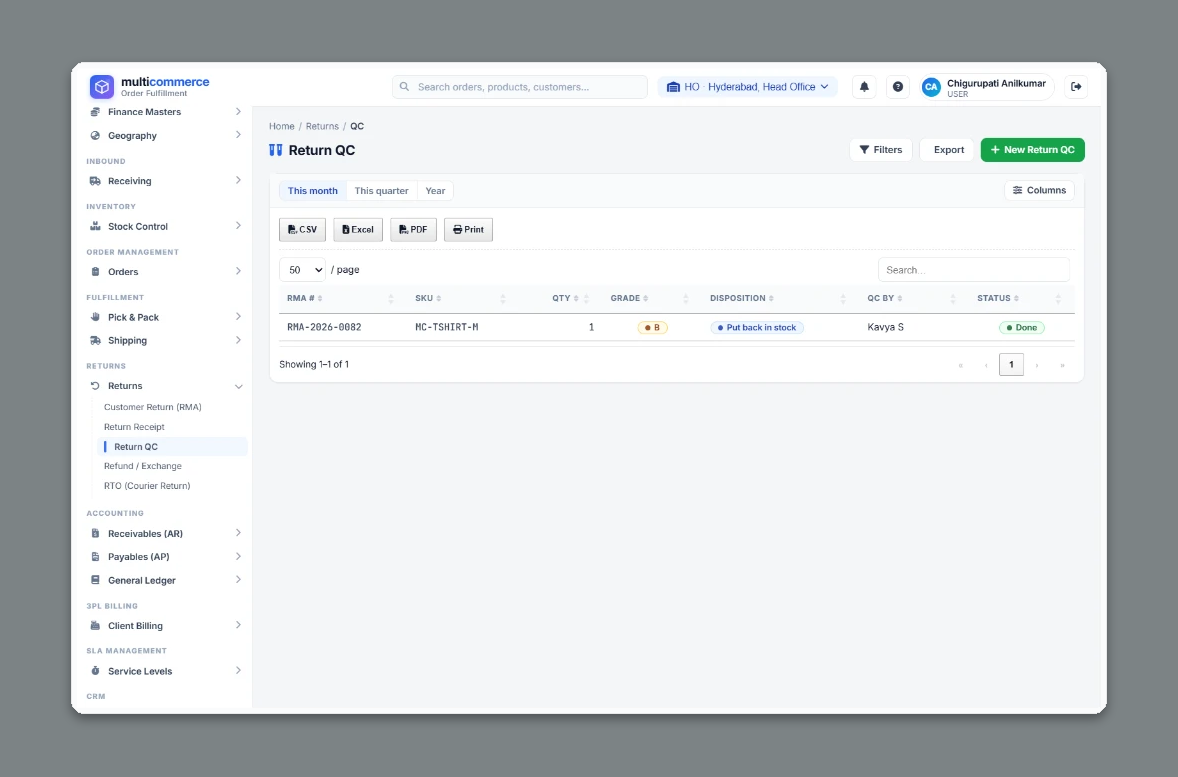Click the Pick & Pack hand icon

coord(95,317)
